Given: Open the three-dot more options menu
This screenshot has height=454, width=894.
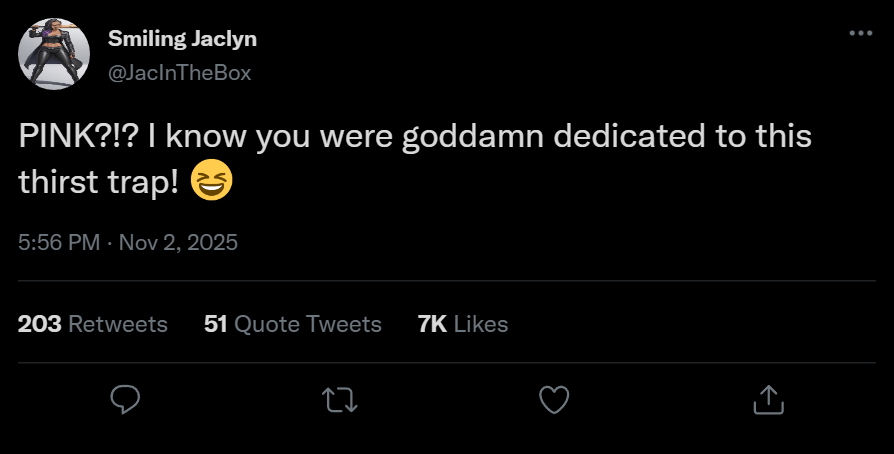Looking at the screenshot, I should click(x=860, y=33).
